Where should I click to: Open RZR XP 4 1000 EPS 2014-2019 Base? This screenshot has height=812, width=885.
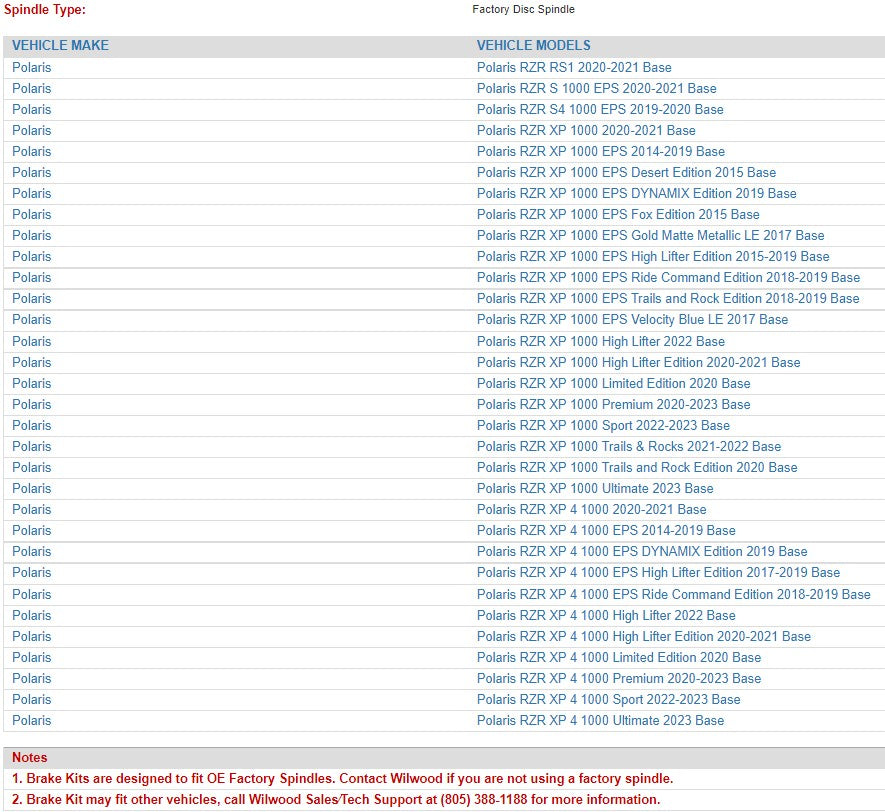tap(606, 530)
